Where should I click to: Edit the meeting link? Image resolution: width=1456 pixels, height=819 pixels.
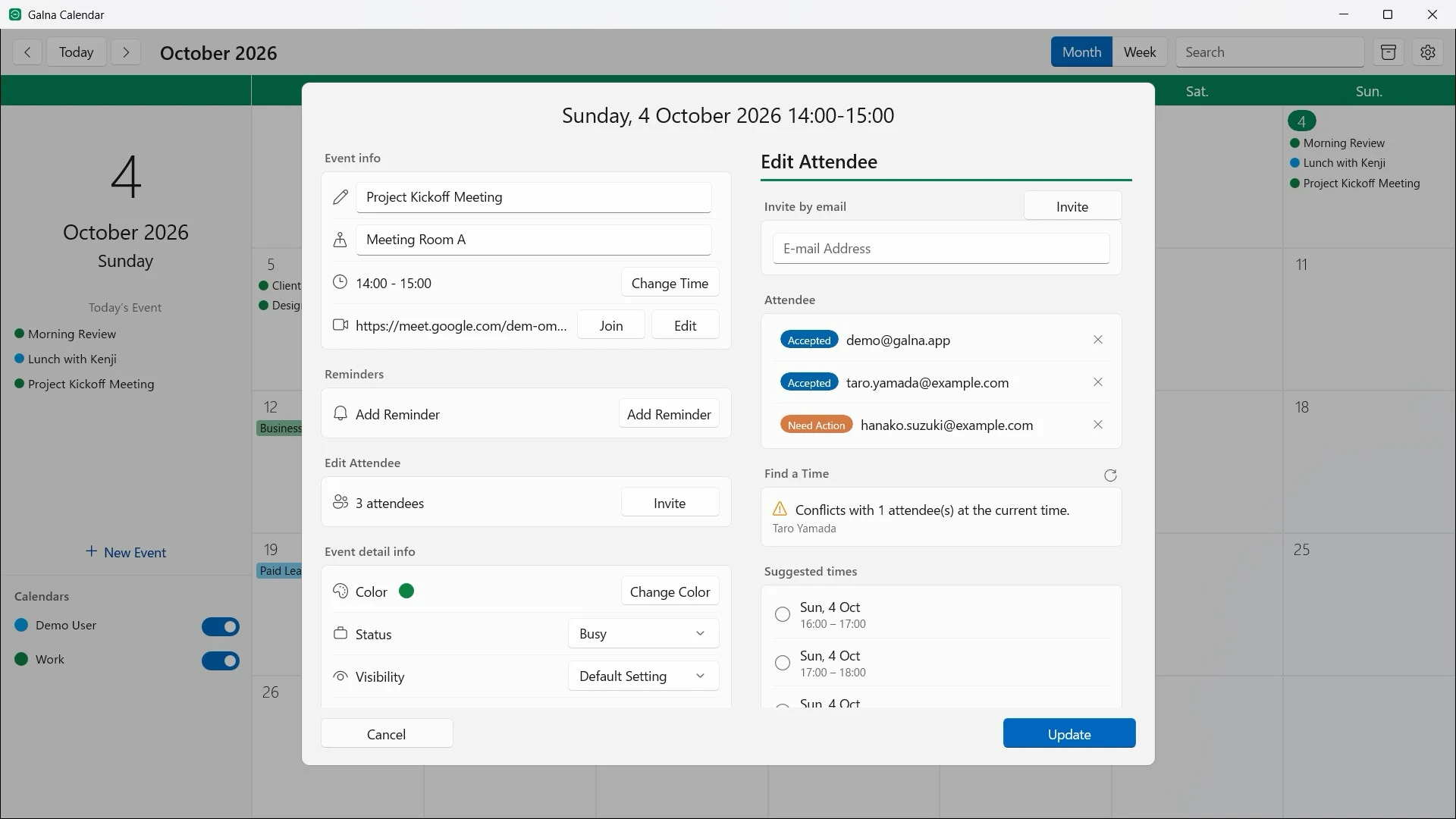pos(685,325)
